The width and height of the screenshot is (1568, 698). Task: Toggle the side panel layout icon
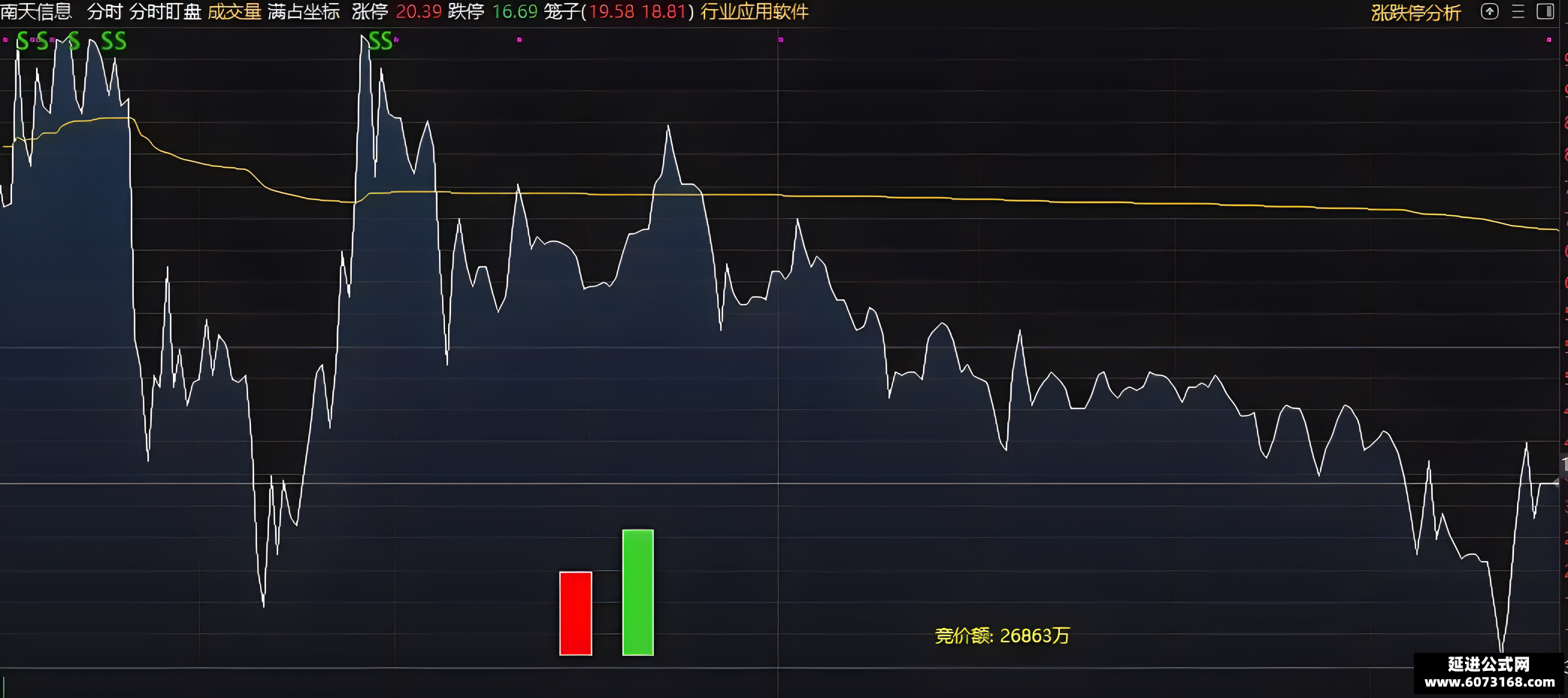tap(1545, 11)
